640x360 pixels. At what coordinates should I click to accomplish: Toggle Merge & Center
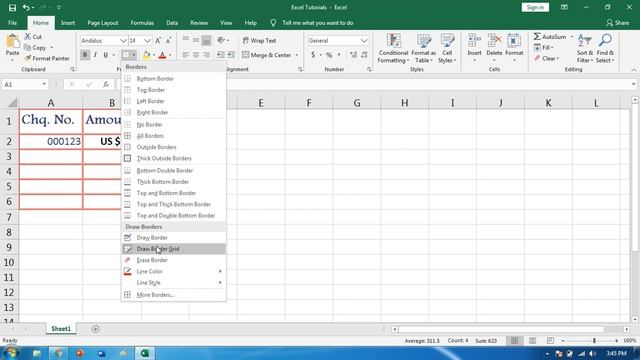coord(267,55)
